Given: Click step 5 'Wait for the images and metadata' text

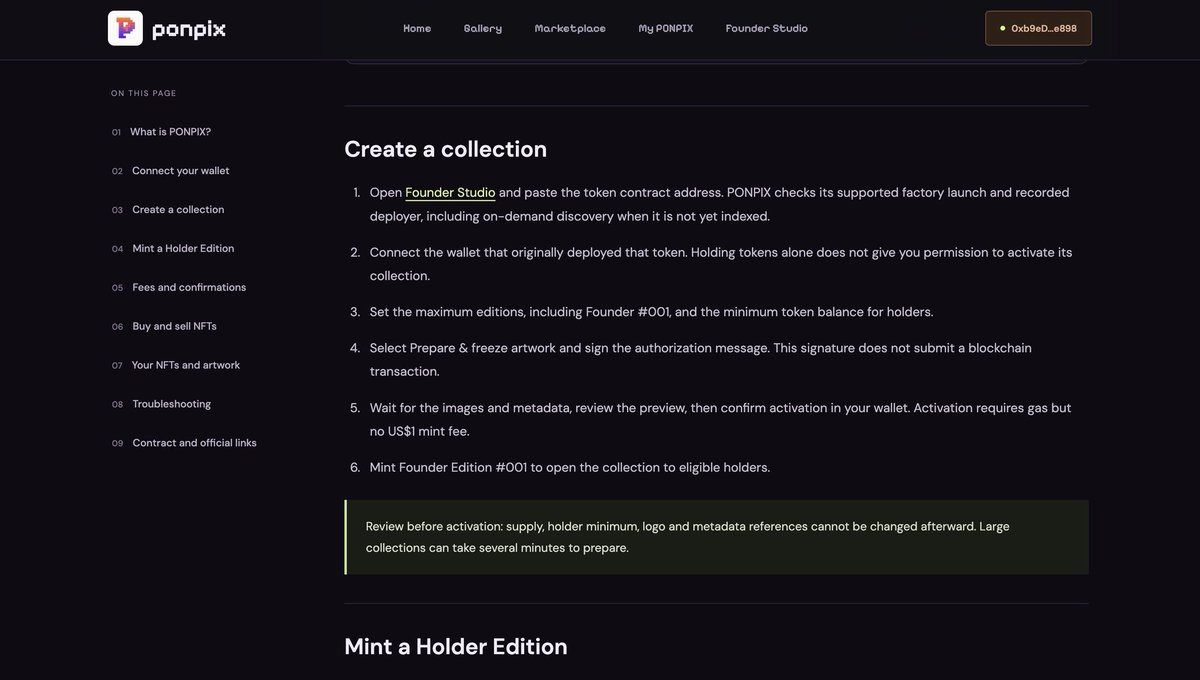Looking at the screenshot, I should [x=720, y=420].
